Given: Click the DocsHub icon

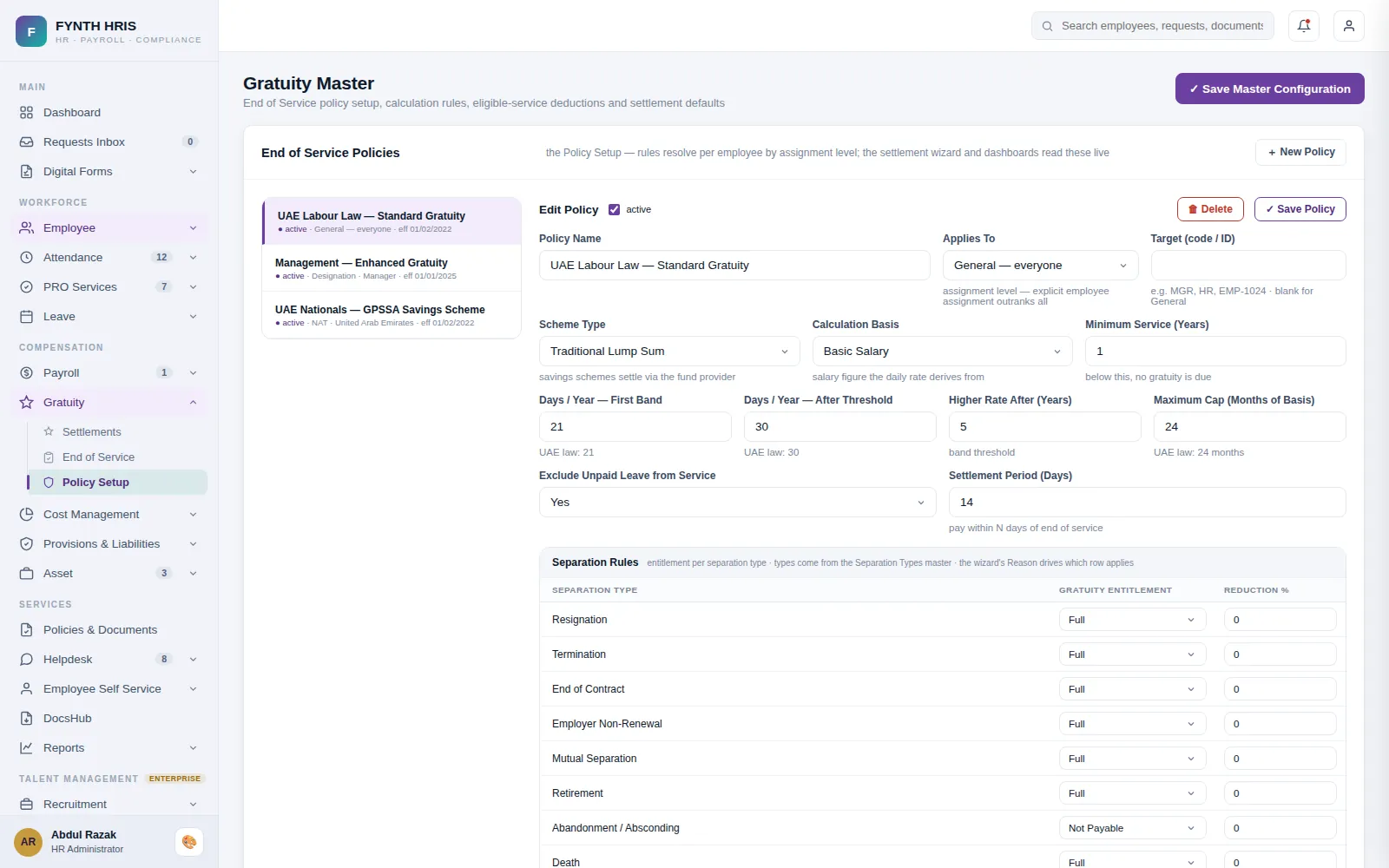Looking at the screenshot, I should click(27, 719).
